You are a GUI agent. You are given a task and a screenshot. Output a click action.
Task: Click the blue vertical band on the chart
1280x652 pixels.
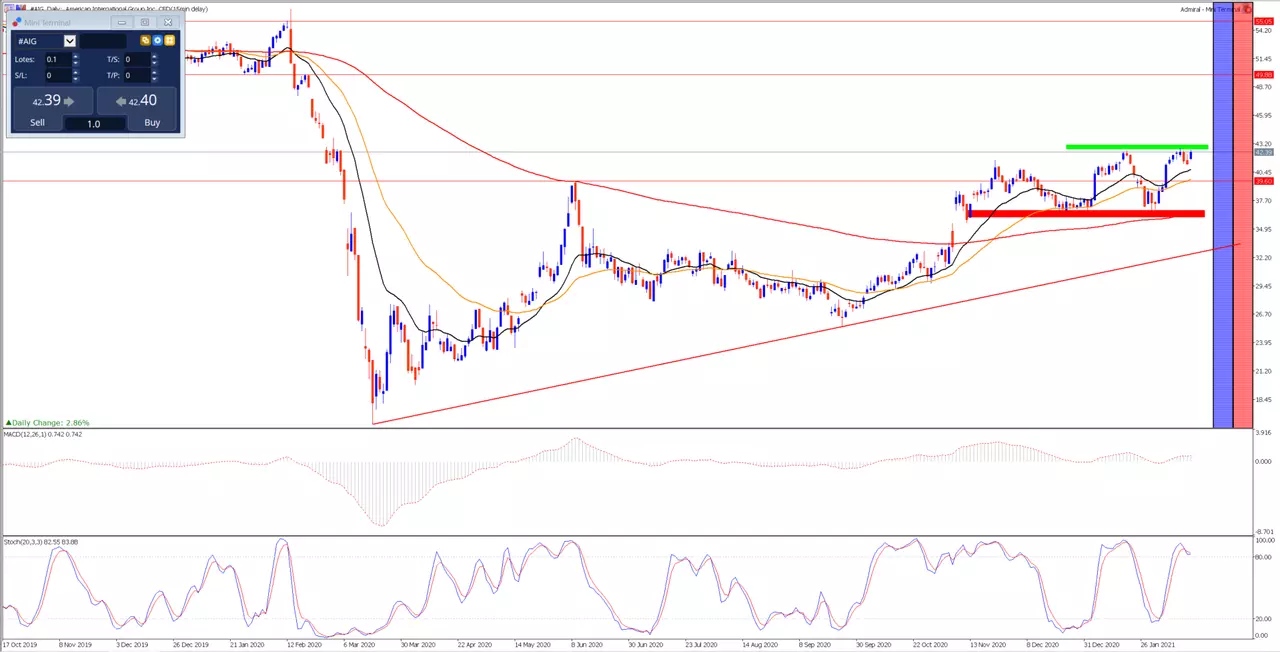coord(1222,222)
